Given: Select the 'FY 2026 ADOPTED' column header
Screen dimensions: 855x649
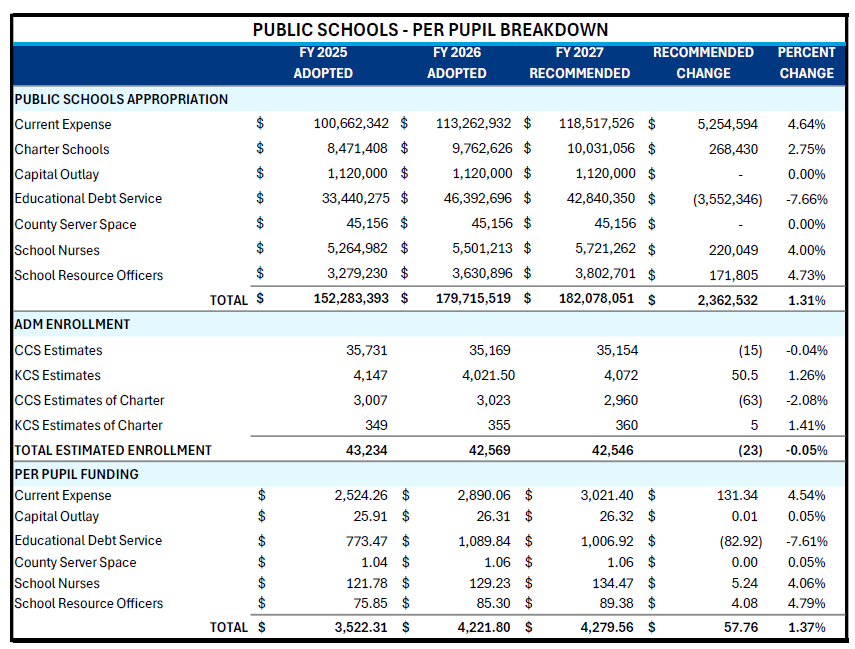Looking at the screenshot, I should pyautogui.click(x=457, y=63).
